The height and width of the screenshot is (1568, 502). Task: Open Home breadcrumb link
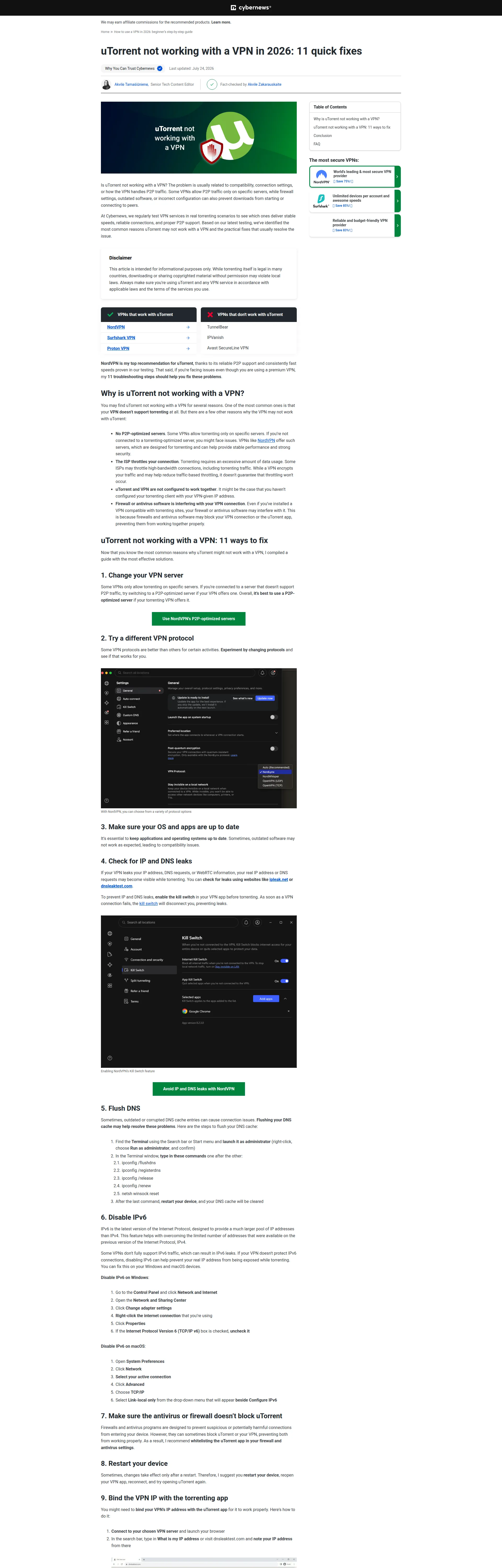105,32
